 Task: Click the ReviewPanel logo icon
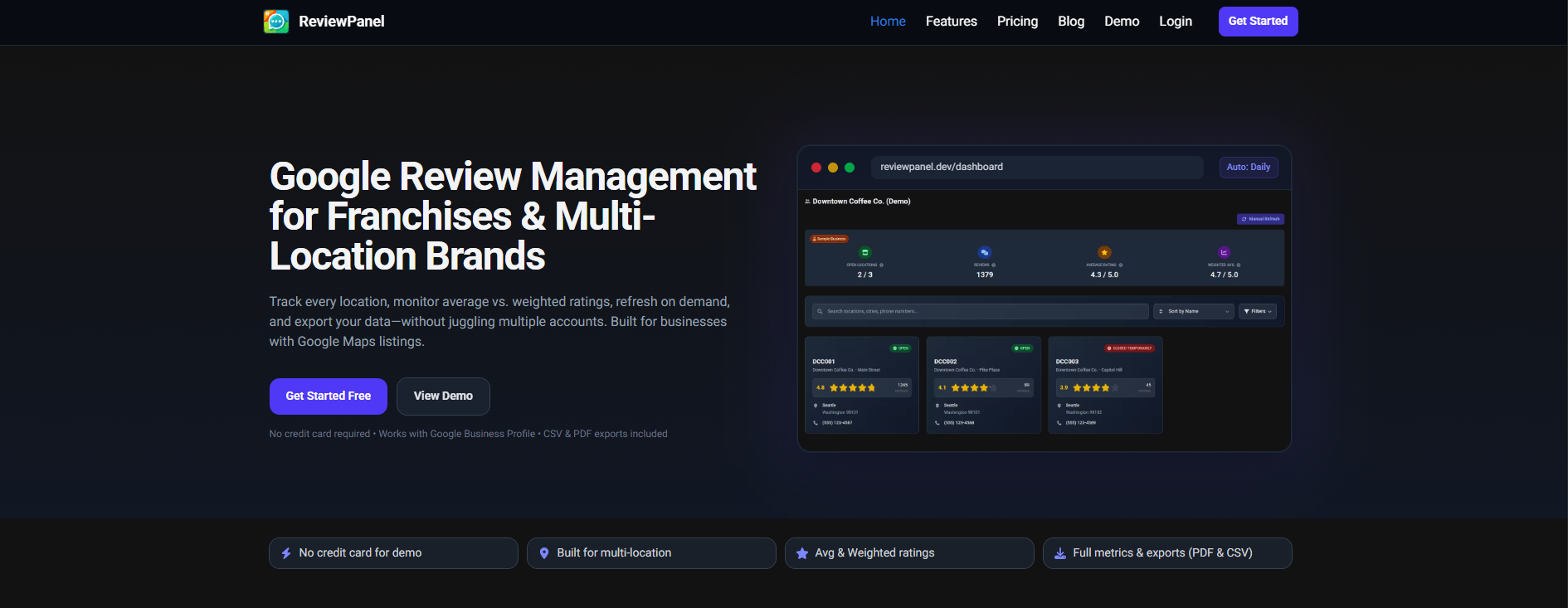click(276, 22)
